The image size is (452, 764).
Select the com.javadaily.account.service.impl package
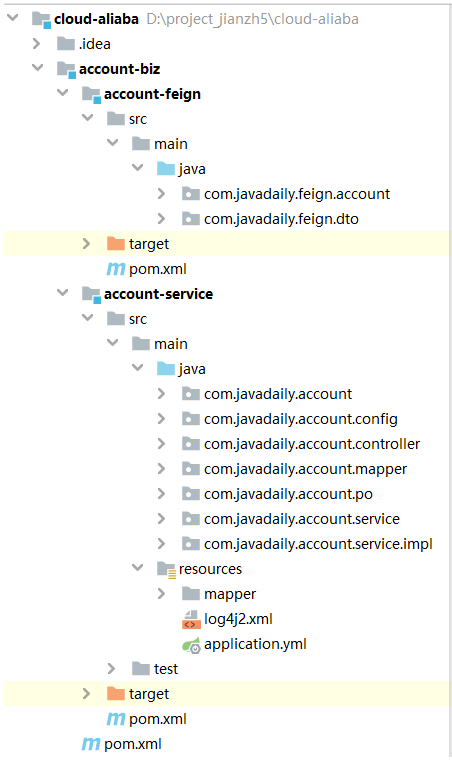coord(318,544)
